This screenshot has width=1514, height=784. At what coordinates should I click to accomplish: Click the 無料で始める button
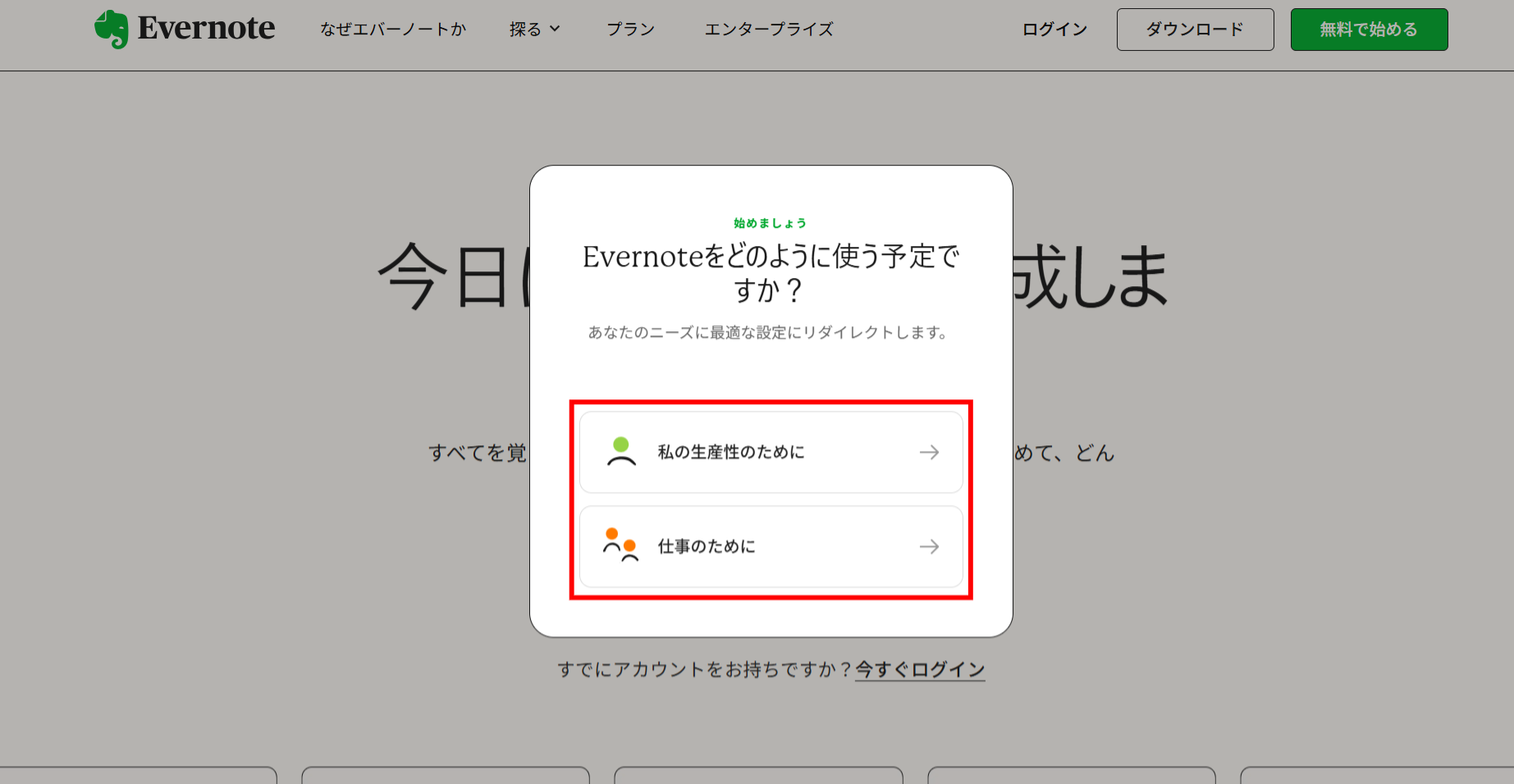click(1368, 29)
